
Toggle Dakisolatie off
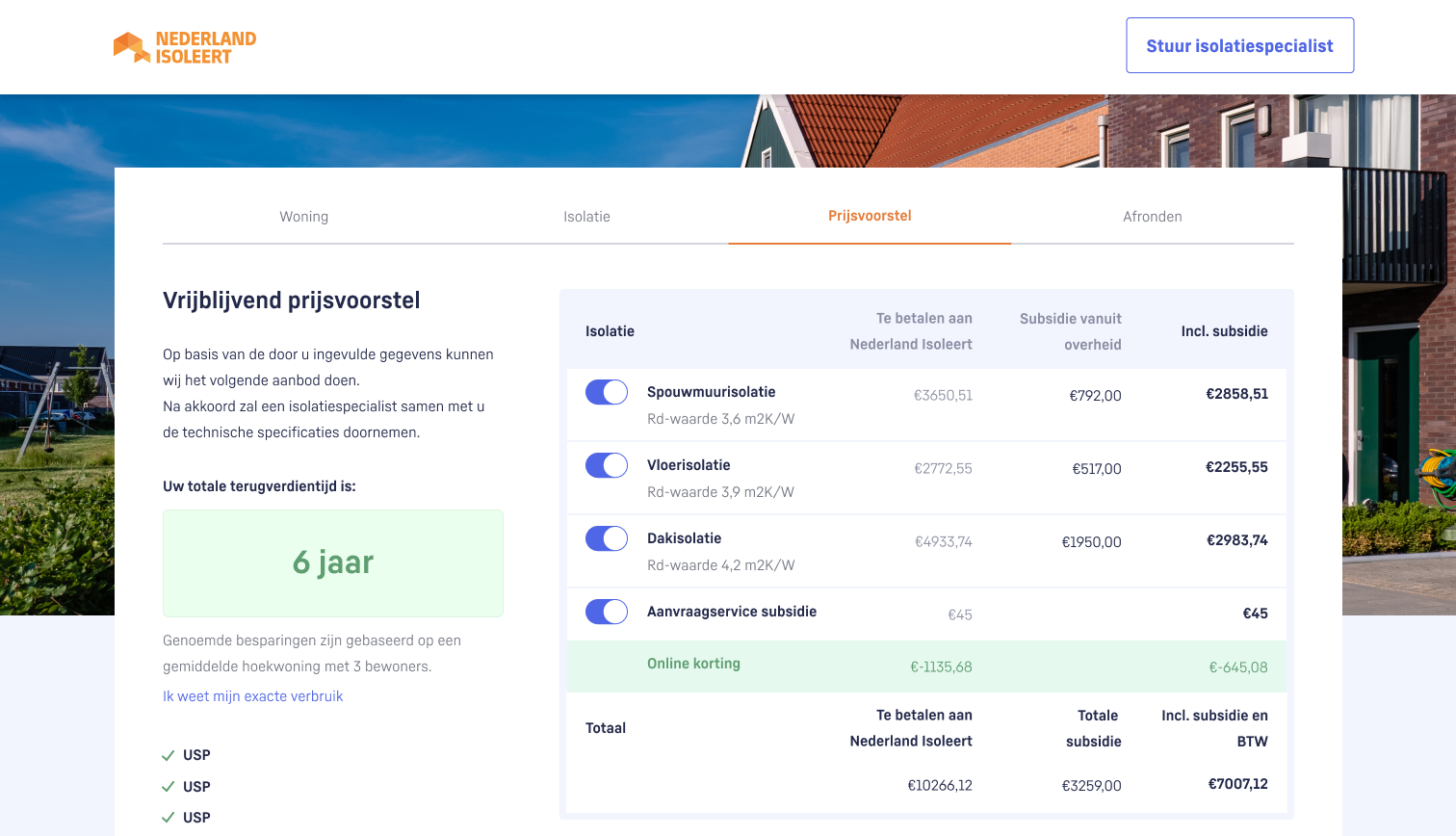(607, 538)
